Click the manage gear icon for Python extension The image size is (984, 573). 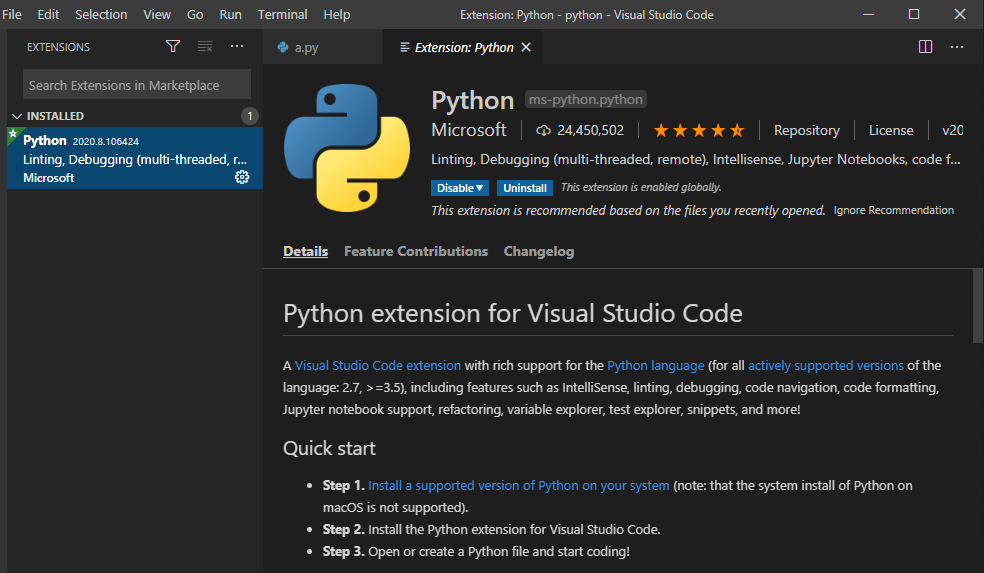click(x=242, y=177)
